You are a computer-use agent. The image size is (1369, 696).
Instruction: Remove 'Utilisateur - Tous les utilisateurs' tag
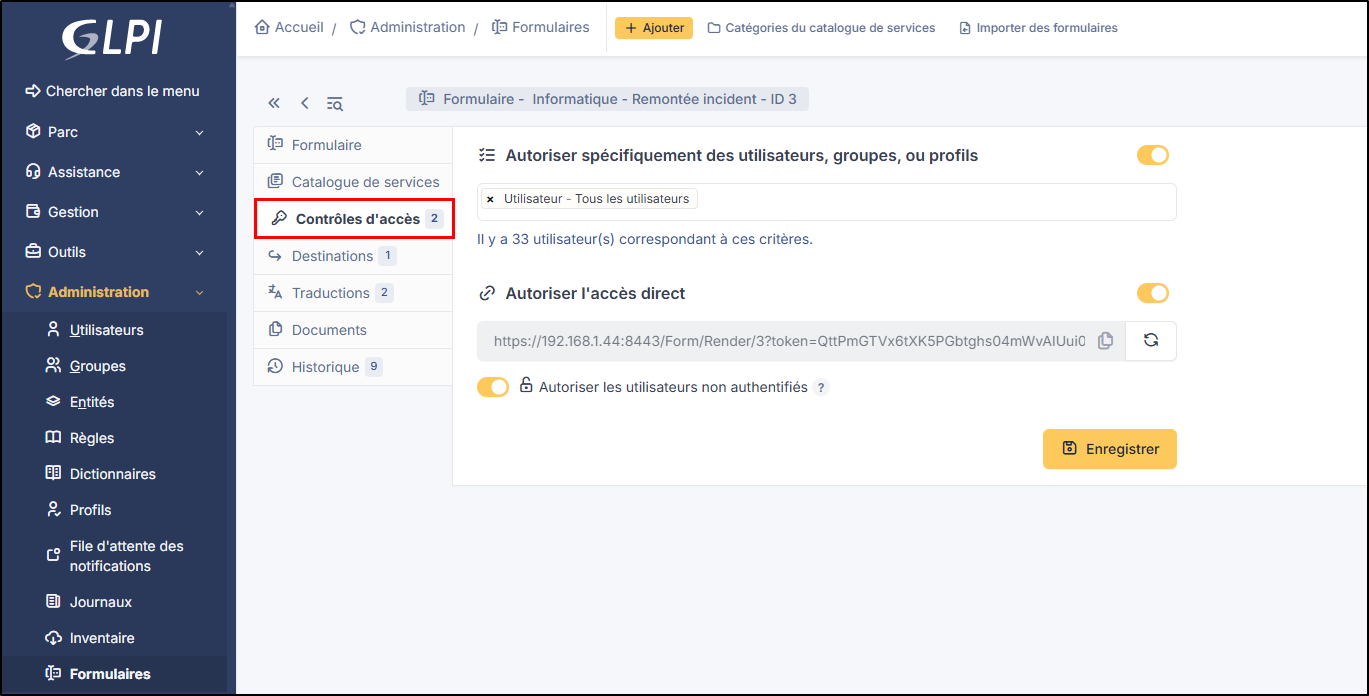click(490, 199)
